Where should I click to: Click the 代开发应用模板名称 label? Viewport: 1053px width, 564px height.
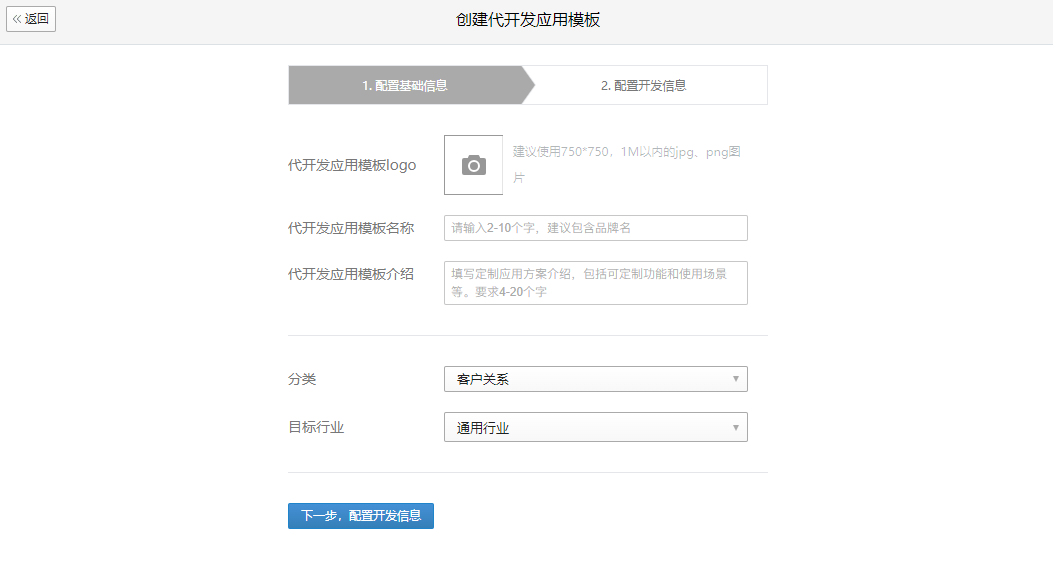(x=351, y=228)
